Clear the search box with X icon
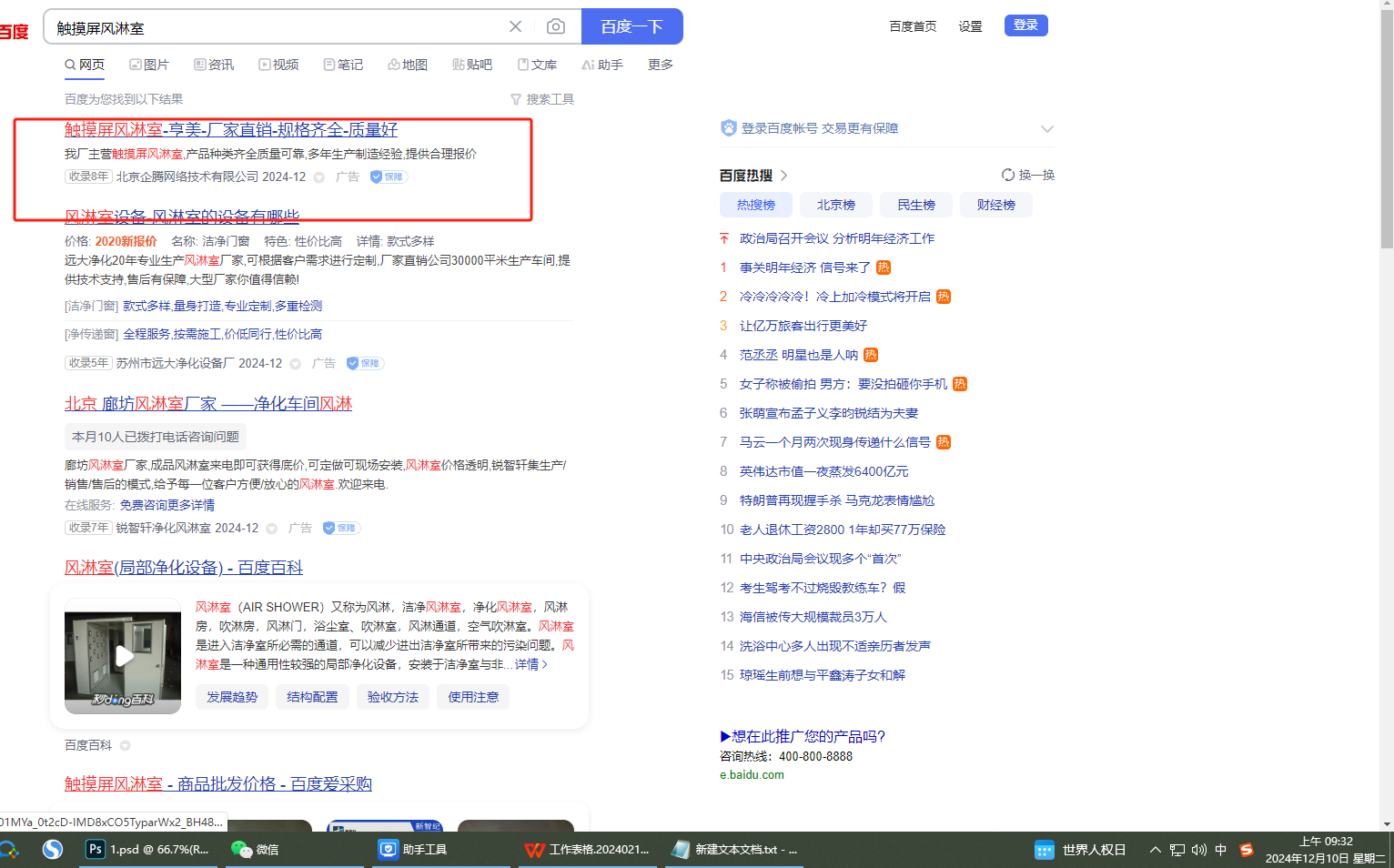Screen dimensions: 1394x868 pyautogui.click(x=515, y=27)
